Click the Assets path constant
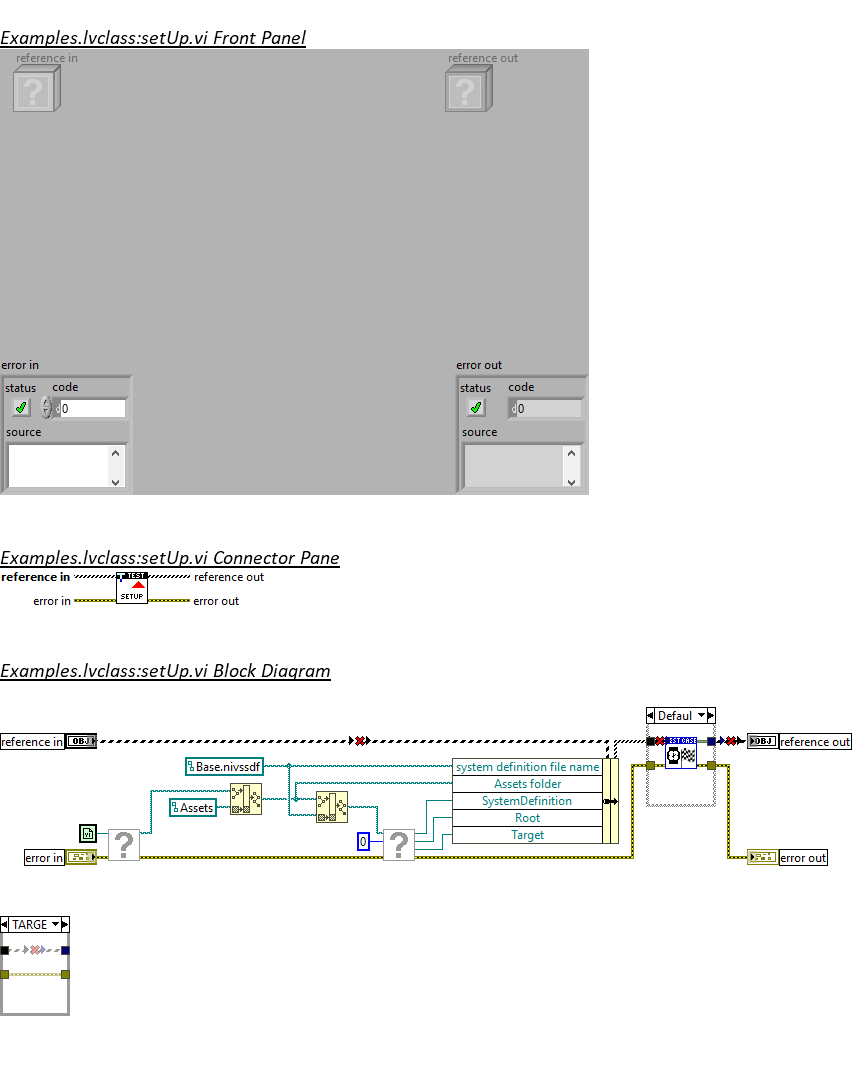Viewport: 852px width, 1066px height. [x=193, y=808]
